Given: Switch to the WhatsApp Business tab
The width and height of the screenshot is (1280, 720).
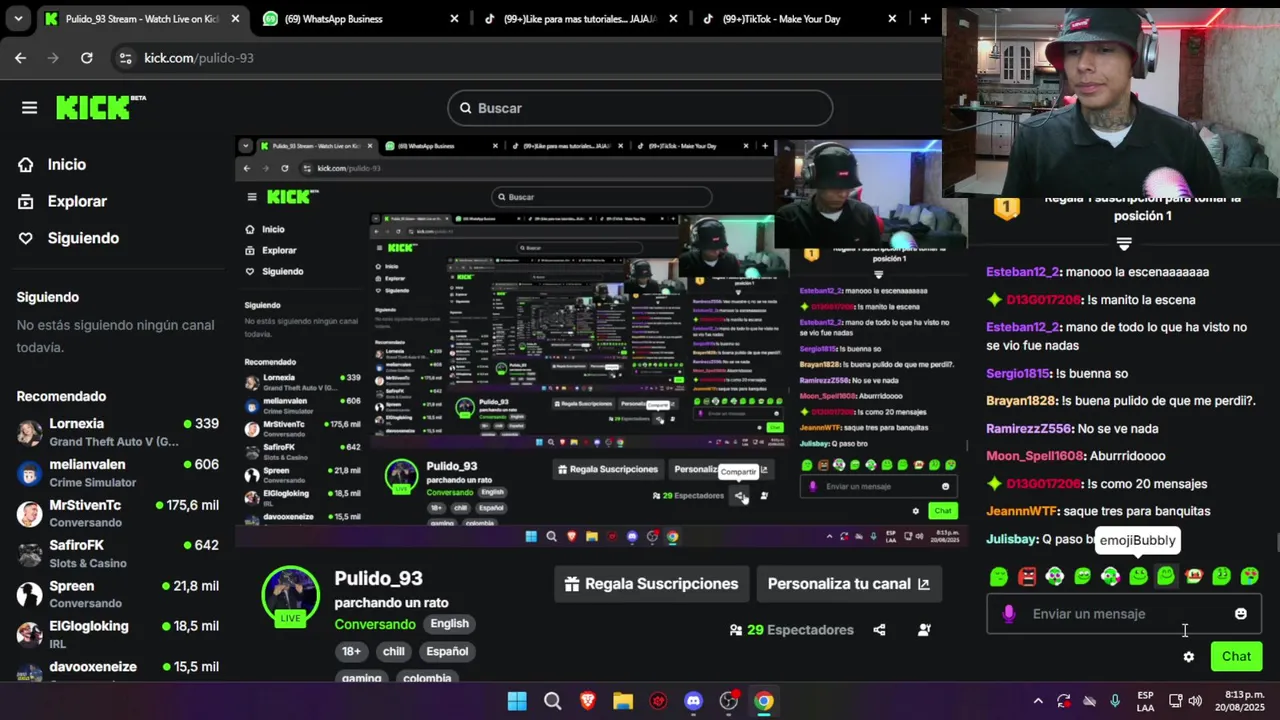Looking at the screenshot, I should pos(360,18).
